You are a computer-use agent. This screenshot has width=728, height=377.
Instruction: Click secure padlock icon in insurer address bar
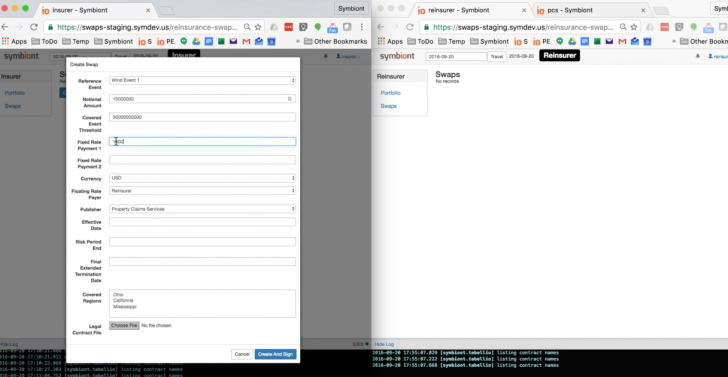coord(51,27)
